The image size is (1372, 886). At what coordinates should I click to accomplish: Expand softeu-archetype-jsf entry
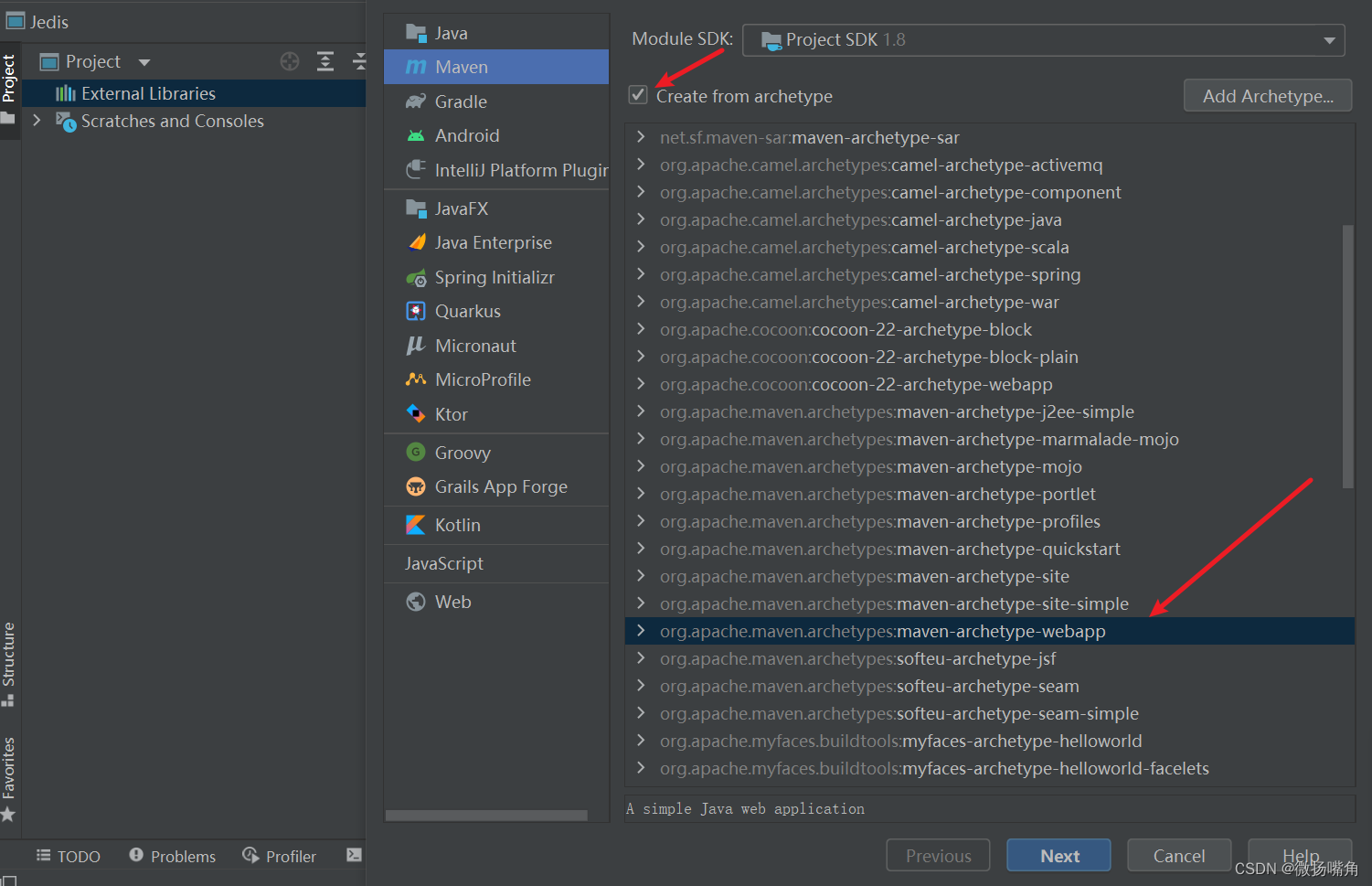(641, 658)
